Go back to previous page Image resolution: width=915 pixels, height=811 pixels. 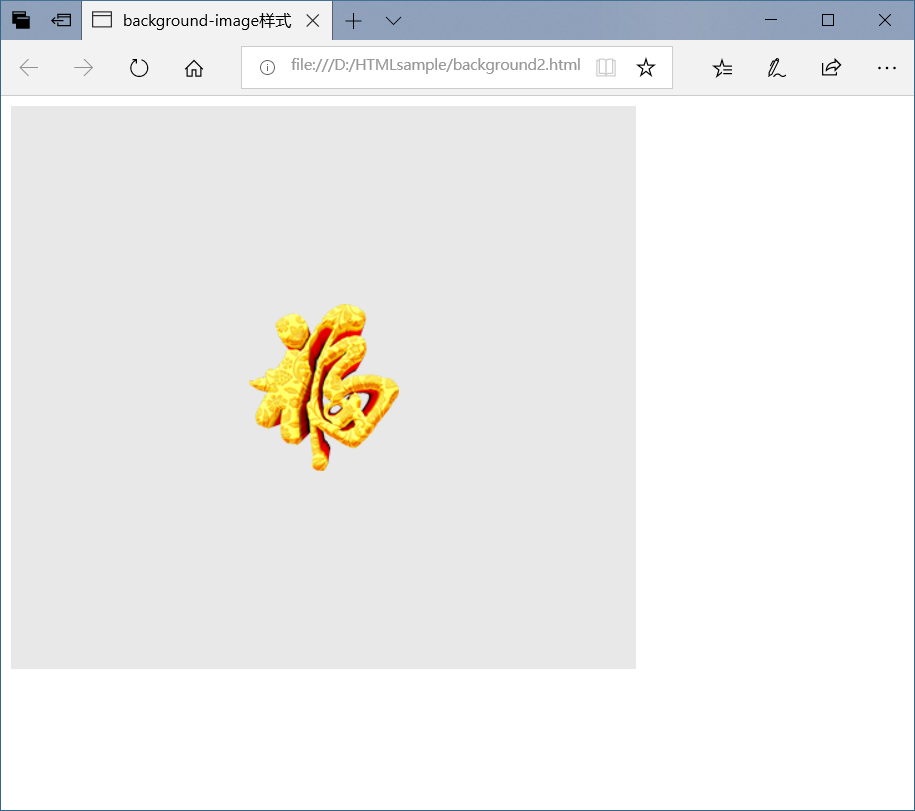click(x=29, y=68)
